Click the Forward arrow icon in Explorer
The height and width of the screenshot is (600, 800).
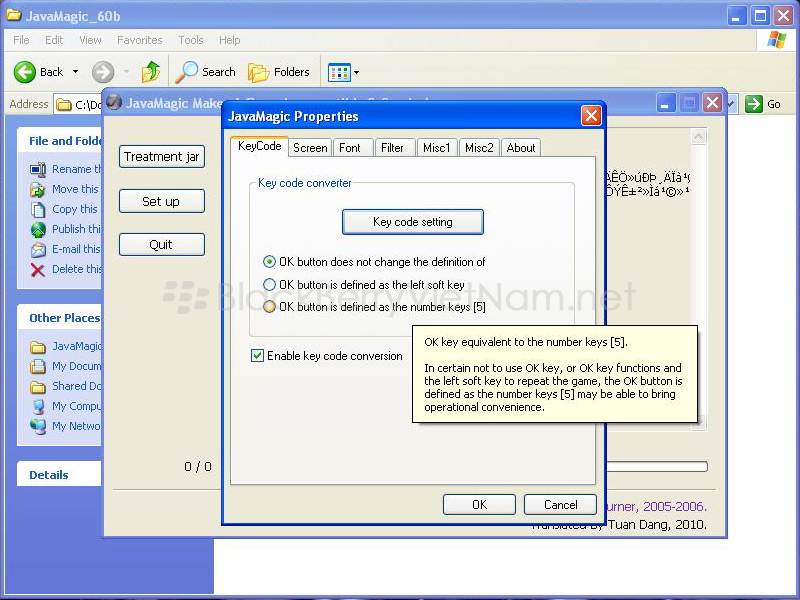pyautogui.click(x=103, y=72)
